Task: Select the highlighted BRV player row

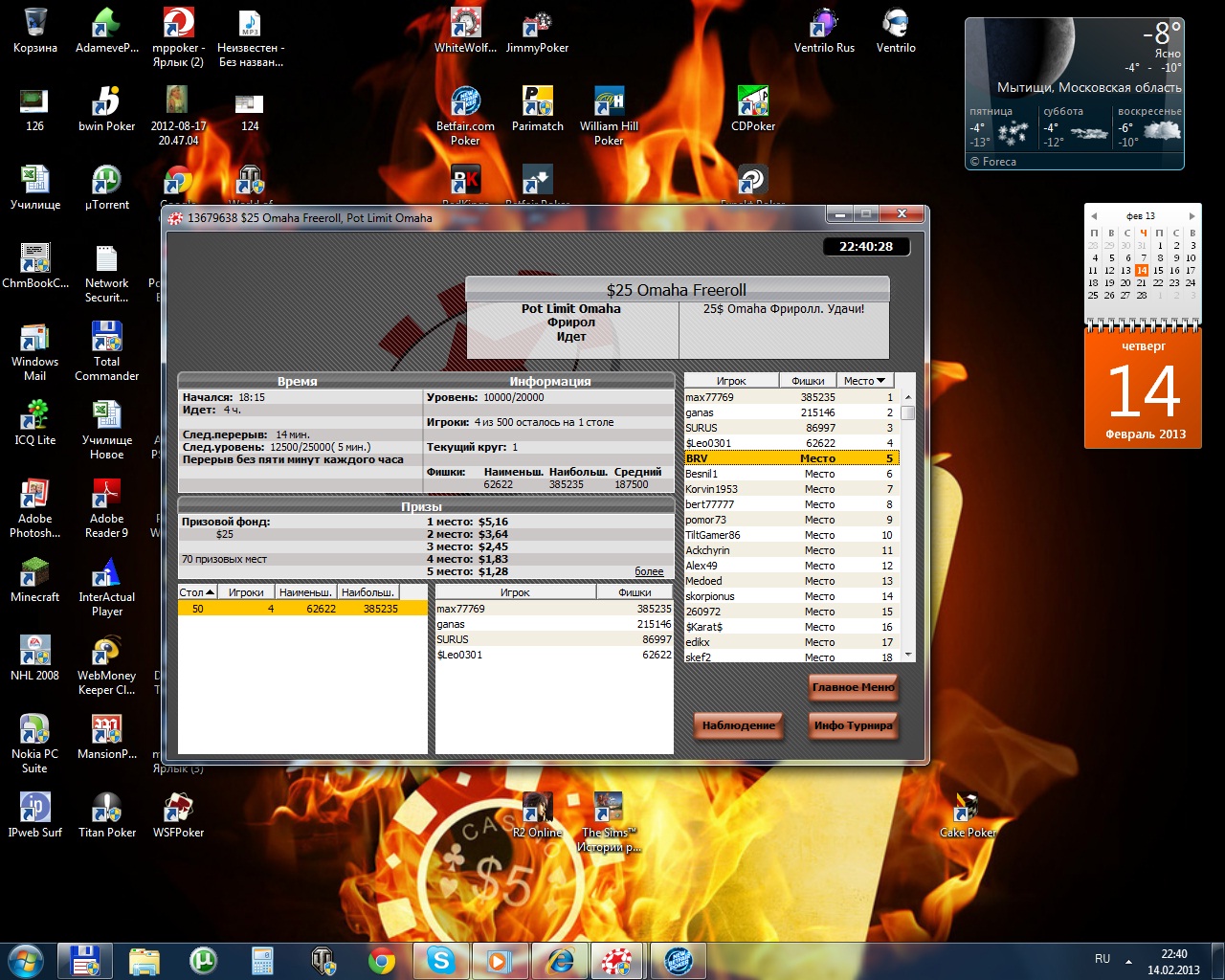Action: (x=791, y=458)
